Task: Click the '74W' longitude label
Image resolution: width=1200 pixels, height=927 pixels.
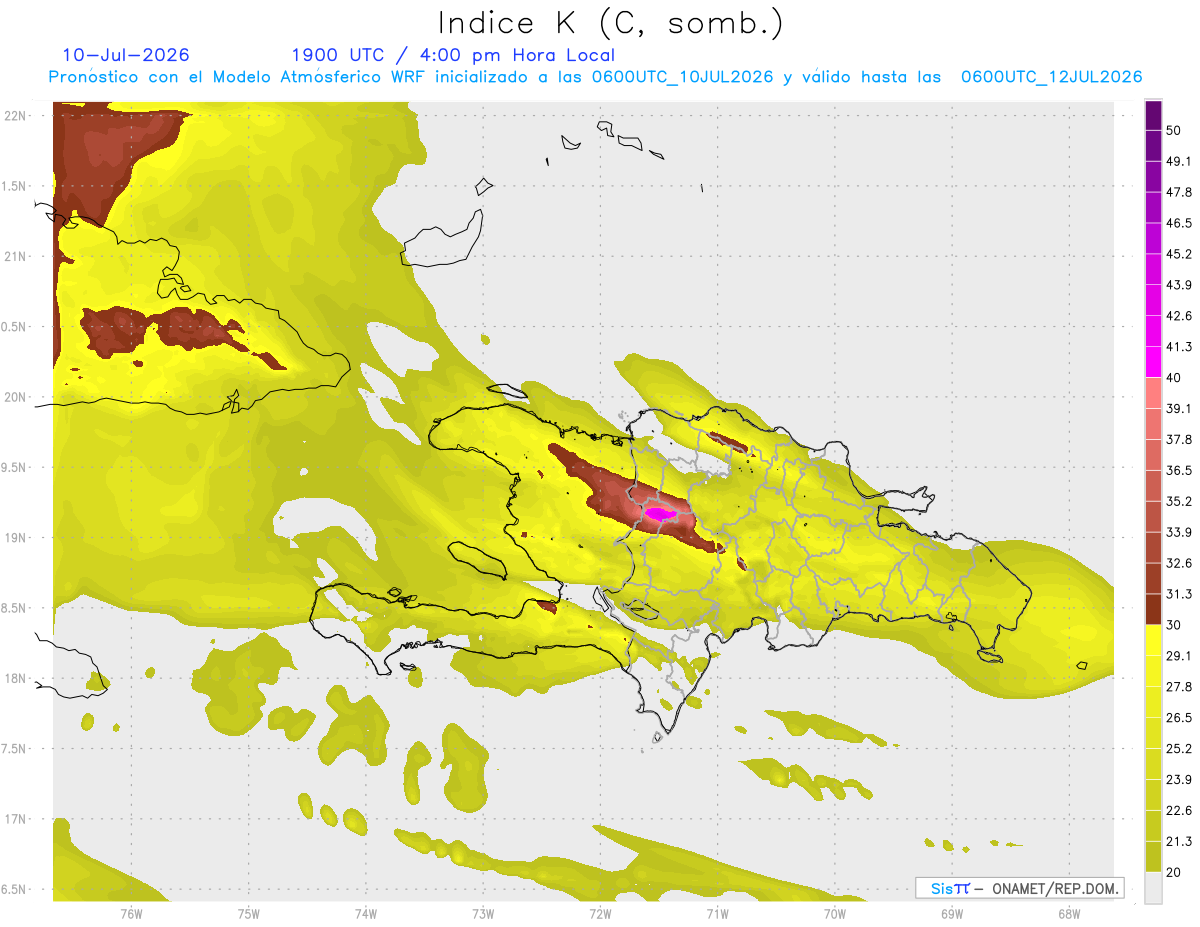Action: click(366, 912)
